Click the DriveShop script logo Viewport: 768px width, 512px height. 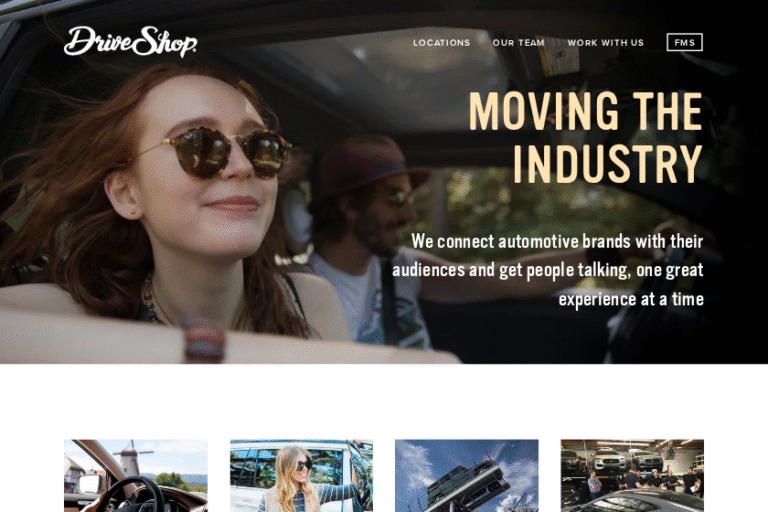pos(130,42)
